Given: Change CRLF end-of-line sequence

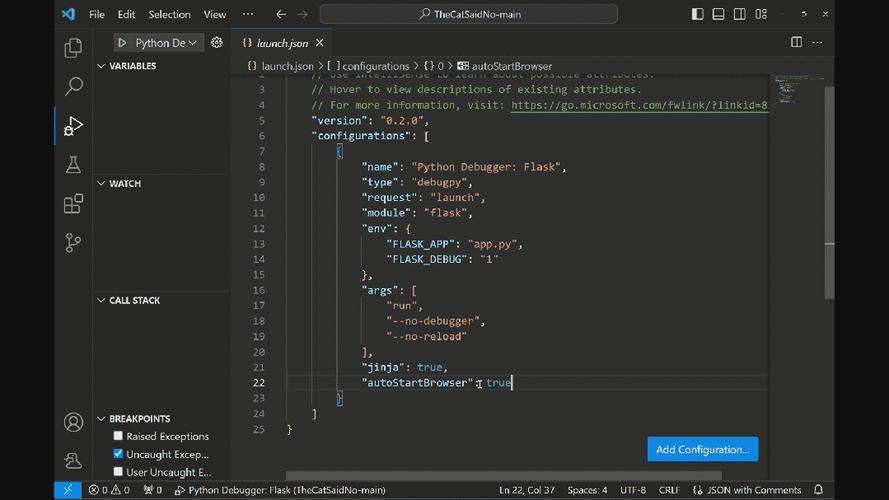Looking at the screenshot, I should pyautogui.click(x=669, y=490).
